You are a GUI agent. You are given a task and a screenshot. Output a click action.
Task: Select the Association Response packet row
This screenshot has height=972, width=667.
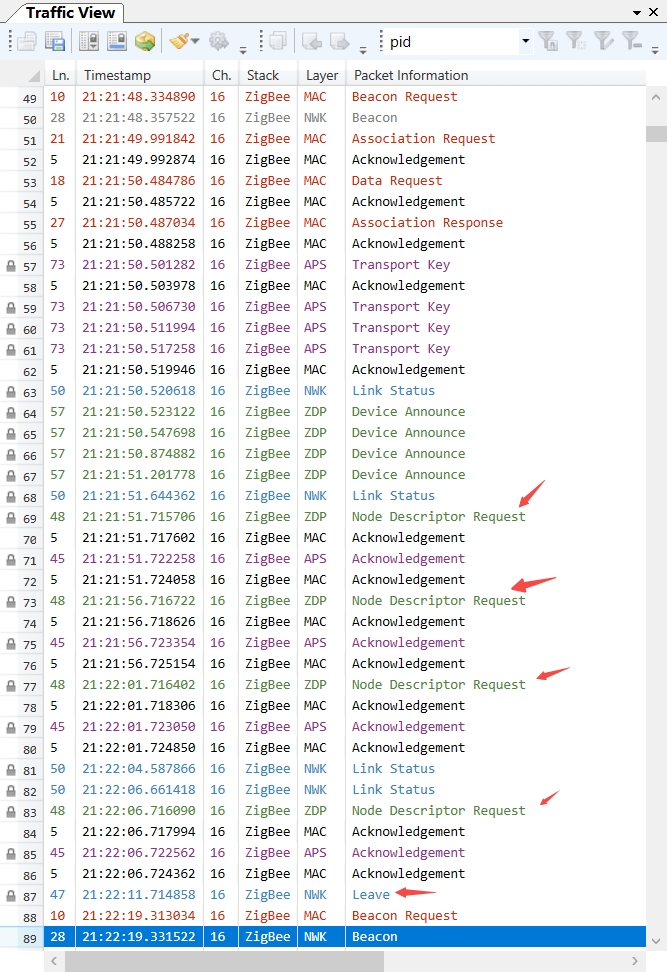click(345, 223)
